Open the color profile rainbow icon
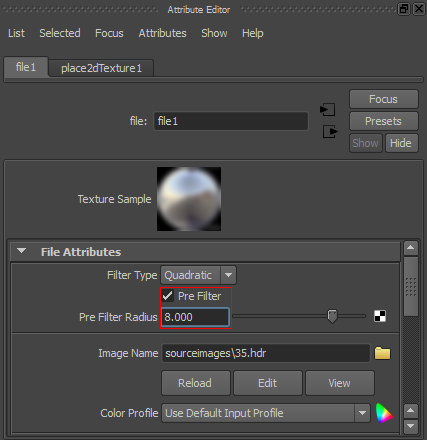427x440 pixels. (x=384, y=413)
